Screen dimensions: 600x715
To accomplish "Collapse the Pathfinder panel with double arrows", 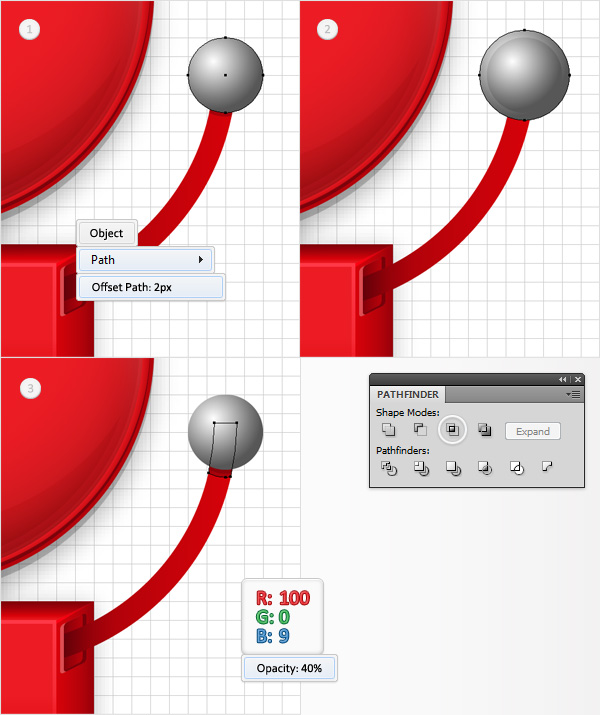I will (563, 379).
